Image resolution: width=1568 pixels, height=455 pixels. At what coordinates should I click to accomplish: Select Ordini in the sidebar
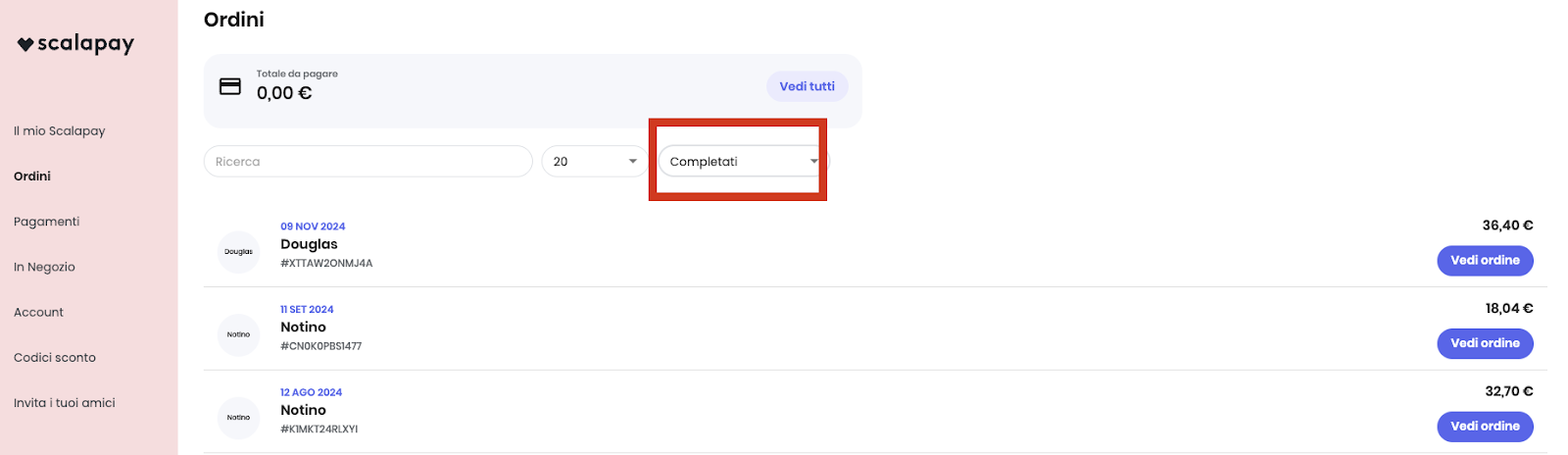click(x=32, y=177)
